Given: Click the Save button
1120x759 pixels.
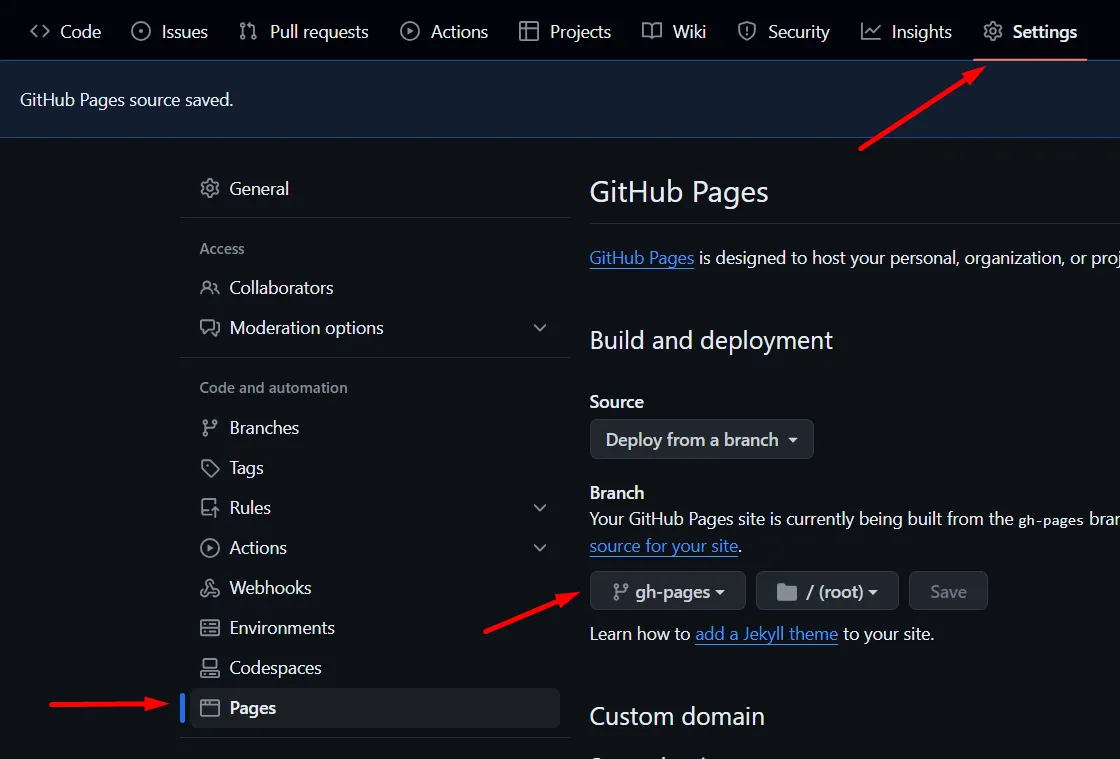Looking at the screenshot, I should tap(948, 591).
